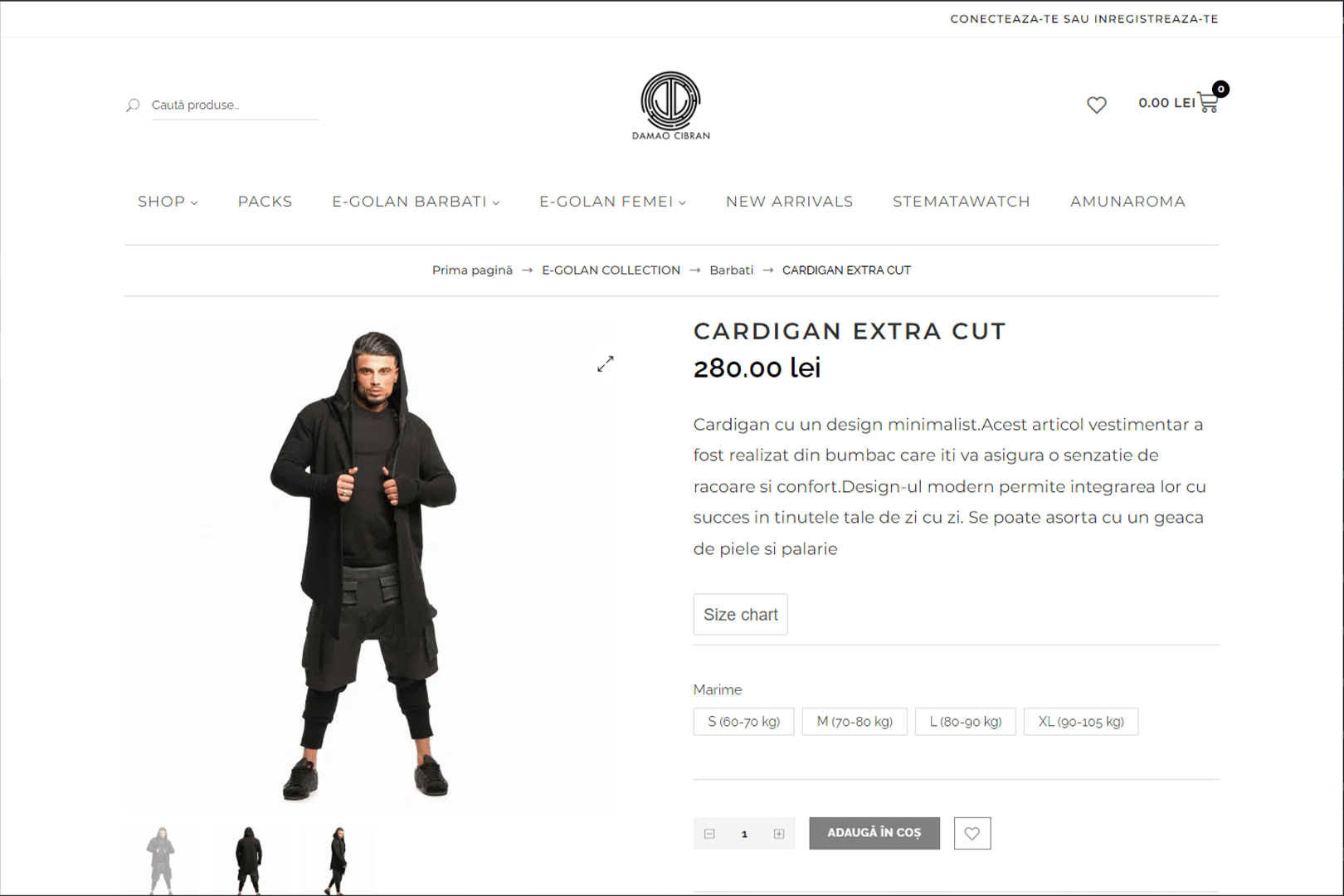This screenshot has height=896, width=1344.
Task: Increase quantity with plus icon
Action: pyautogui.click(x=779, y=834)
